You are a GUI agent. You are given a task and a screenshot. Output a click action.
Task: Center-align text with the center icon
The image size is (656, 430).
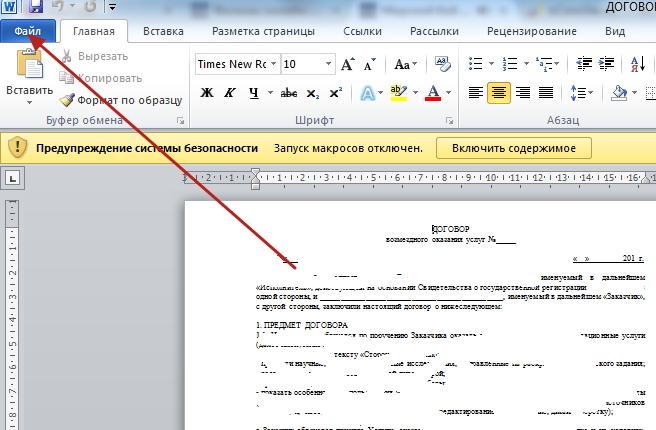click(x=498, y=93)
